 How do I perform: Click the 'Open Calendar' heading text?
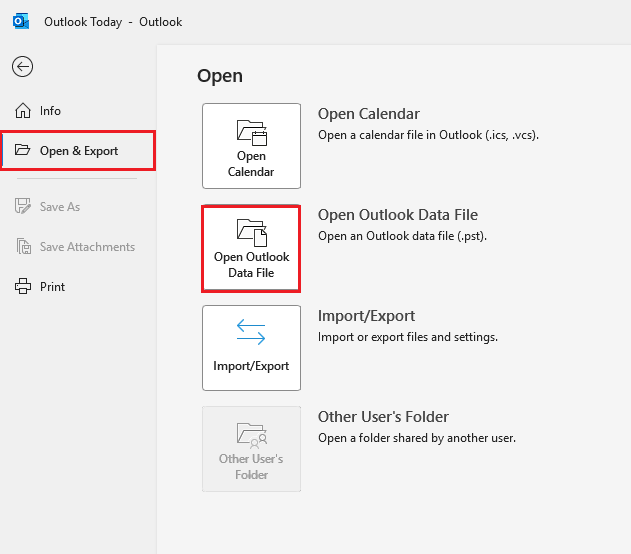click(369, 114)
